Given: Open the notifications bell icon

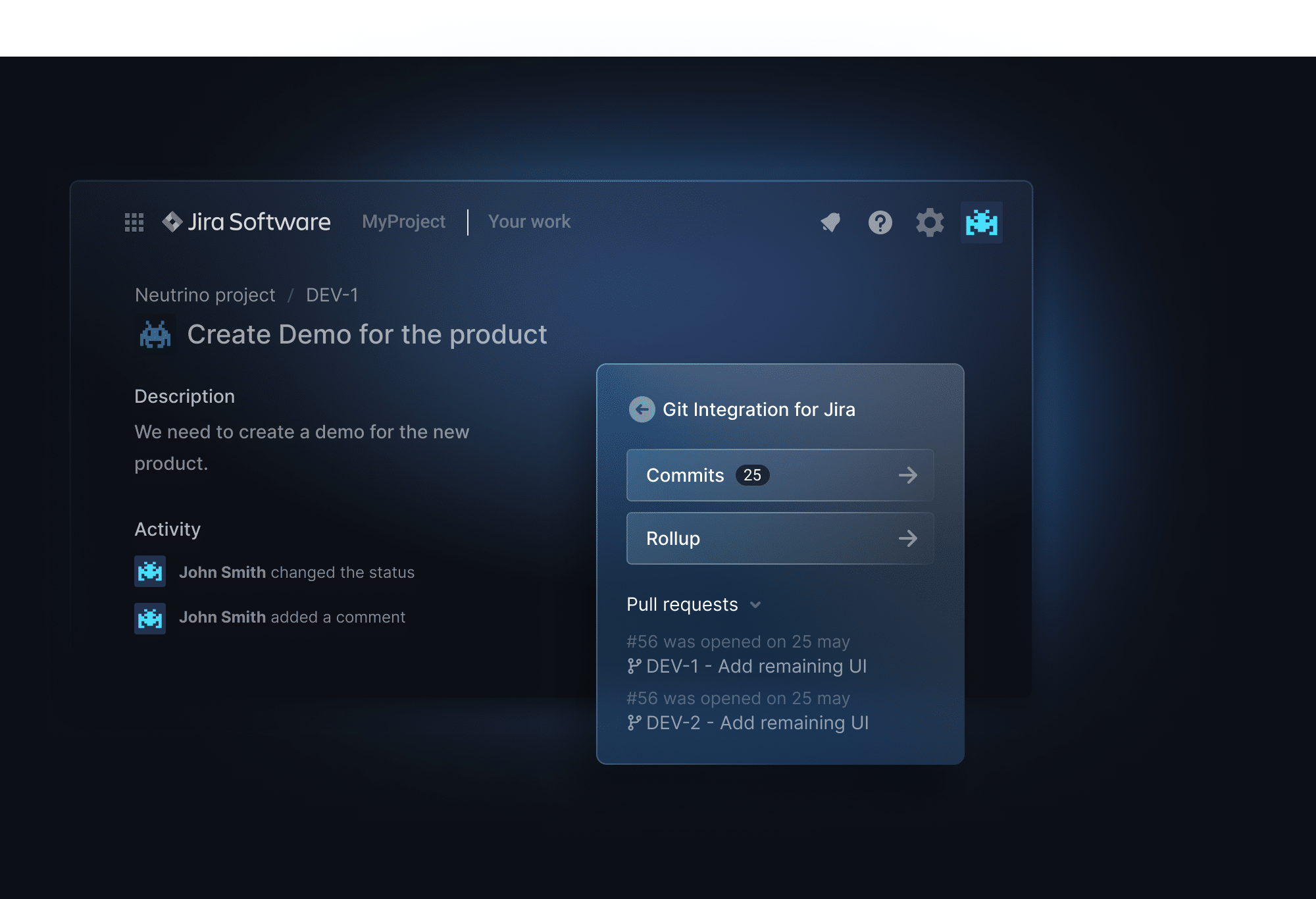Looking at the screenshot, I should (831, 222).
